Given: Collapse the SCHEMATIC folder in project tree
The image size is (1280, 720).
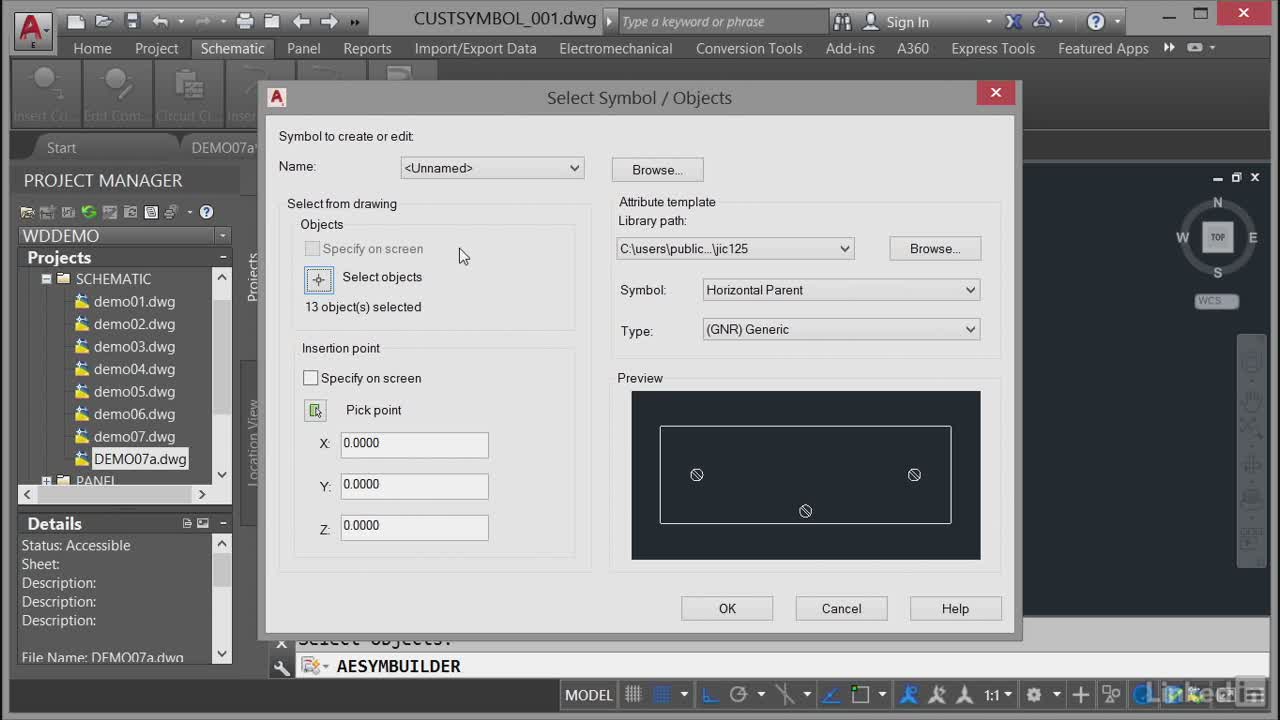Looking at the screenshot, I should [x=46, y=279].
